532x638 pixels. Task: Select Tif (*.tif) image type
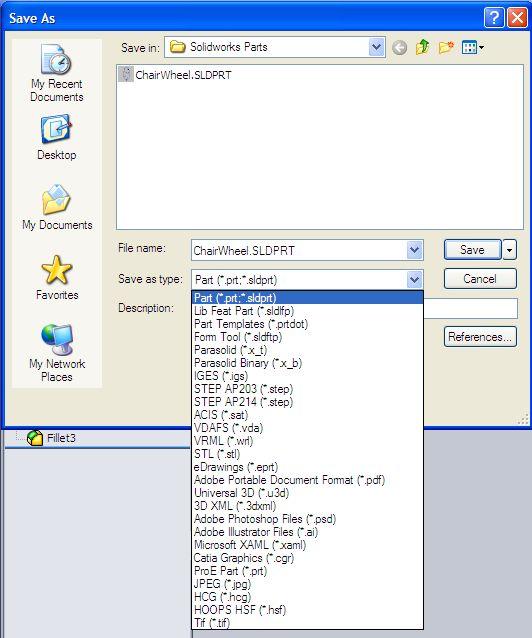pyautogui.click(x=307, y=623)
